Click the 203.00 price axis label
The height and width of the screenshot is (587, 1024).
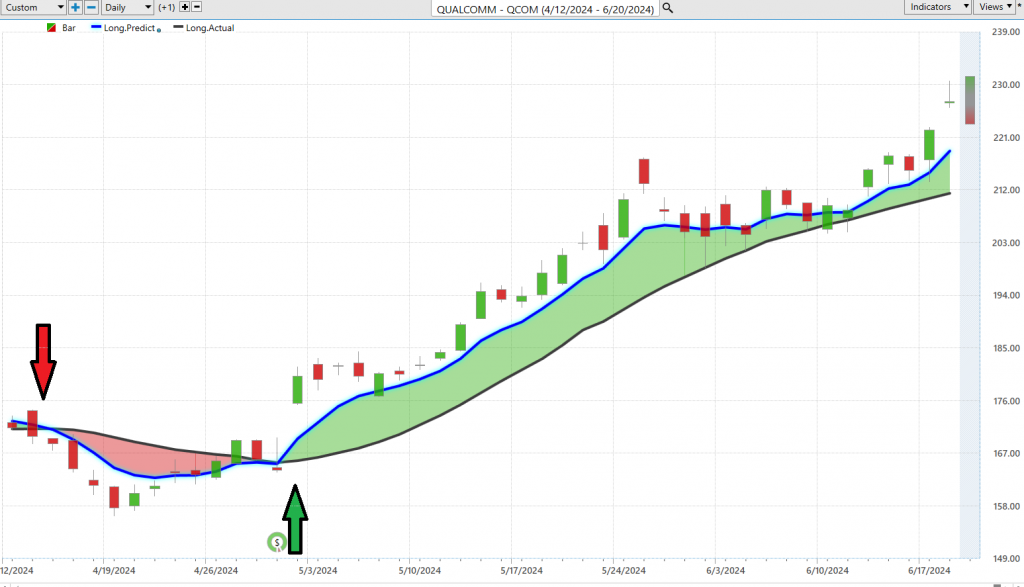(1005, 243)
